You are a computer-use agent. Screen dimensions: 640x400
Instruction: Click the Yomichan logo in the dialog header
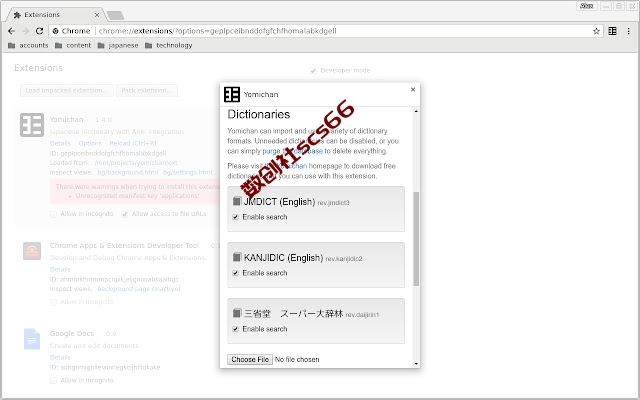(232, 94)
